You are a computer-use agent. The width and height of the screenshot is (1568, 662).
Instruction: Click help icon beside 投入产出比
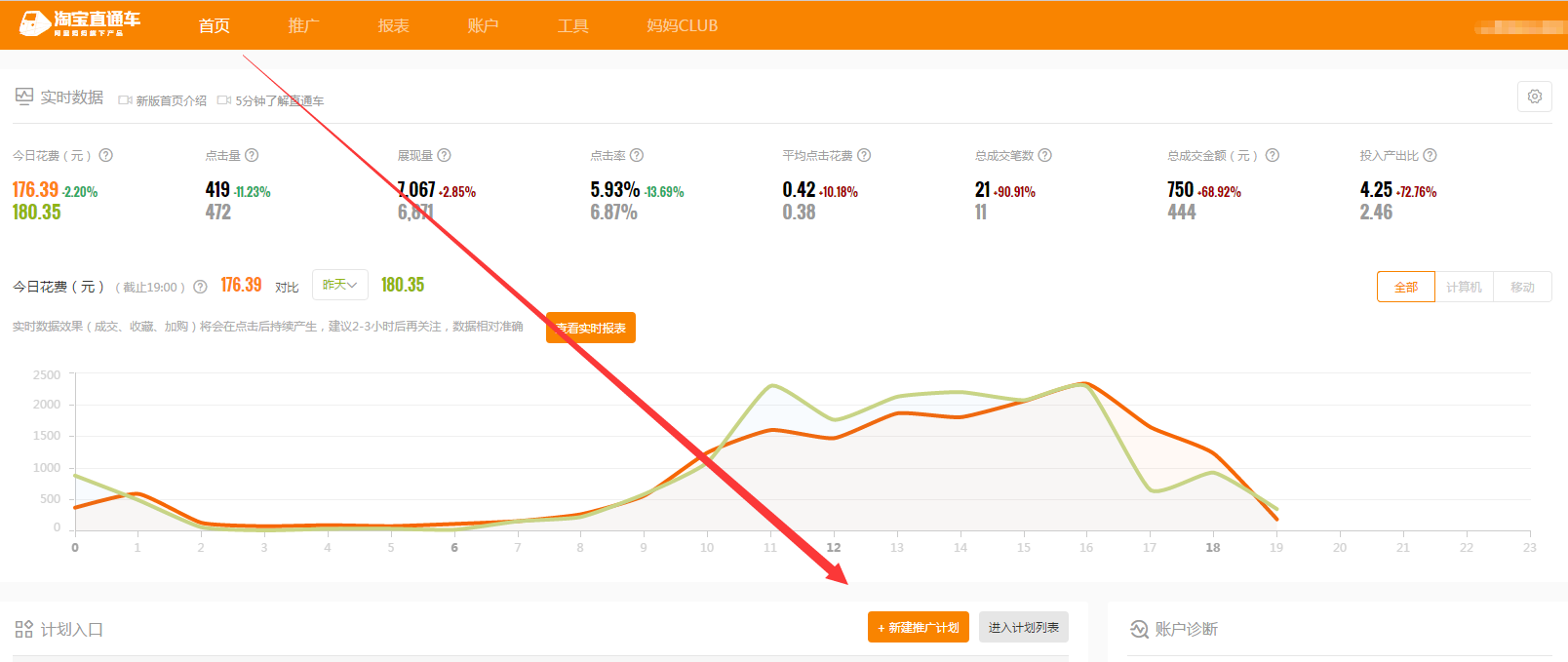pos(1430,155)
